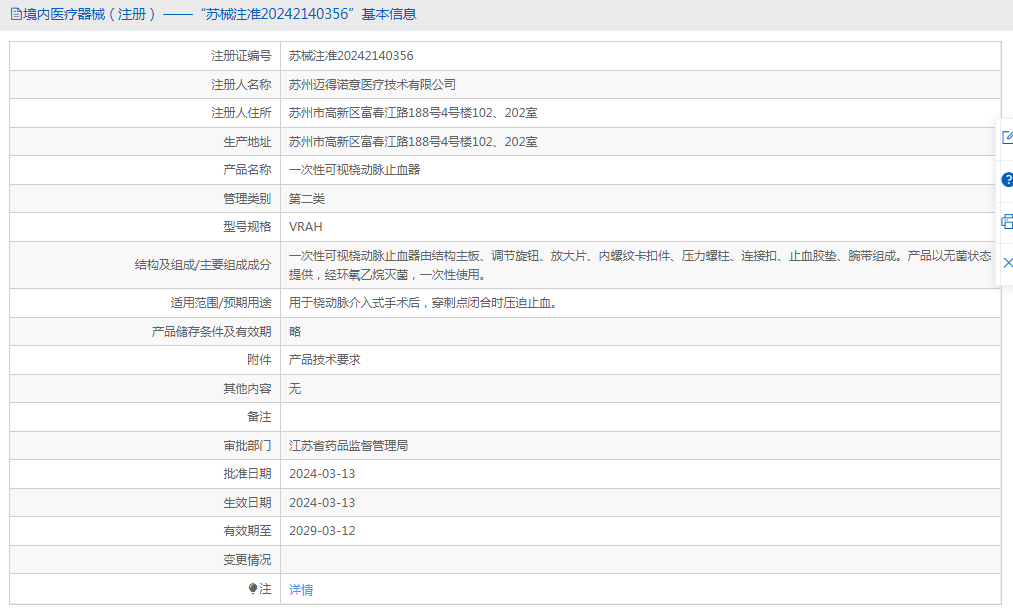The width and height of the screenshot is (1013, 612).
Task: Click the expiry date 2029-03-12
Action: 322,531
